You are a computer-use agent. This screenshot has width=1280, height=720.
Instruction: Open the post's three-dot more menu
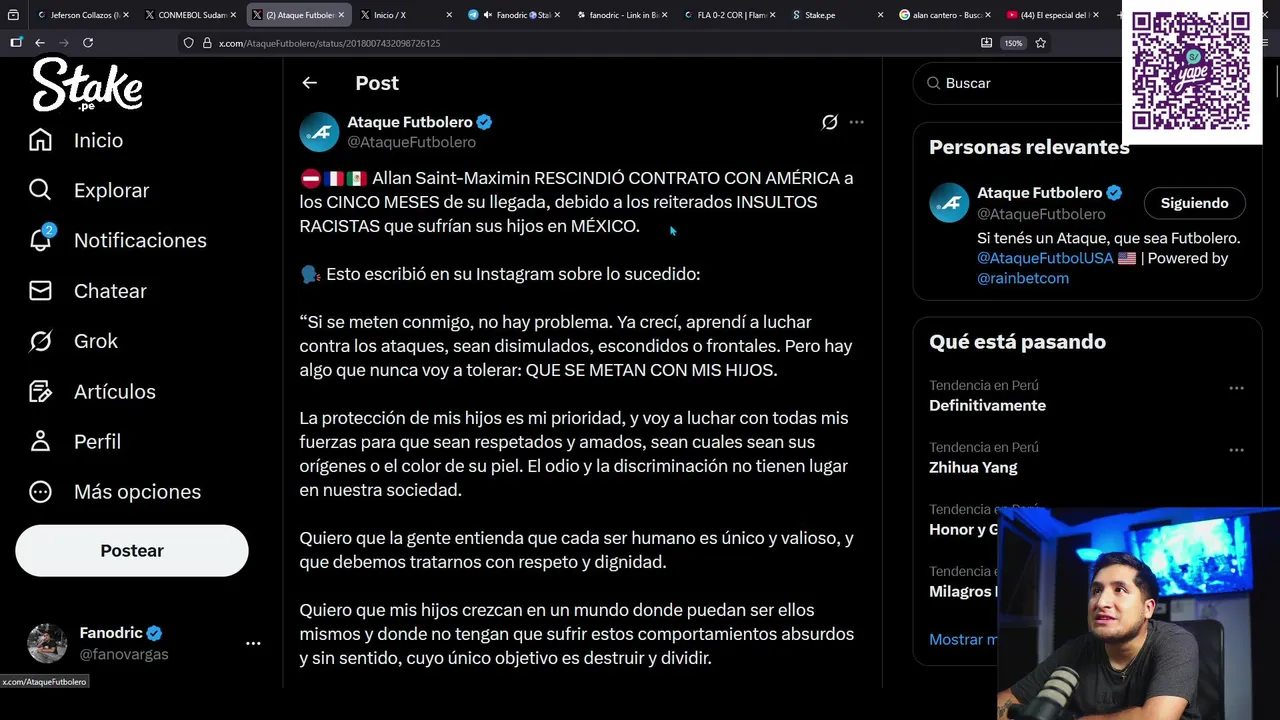(856, 122)
